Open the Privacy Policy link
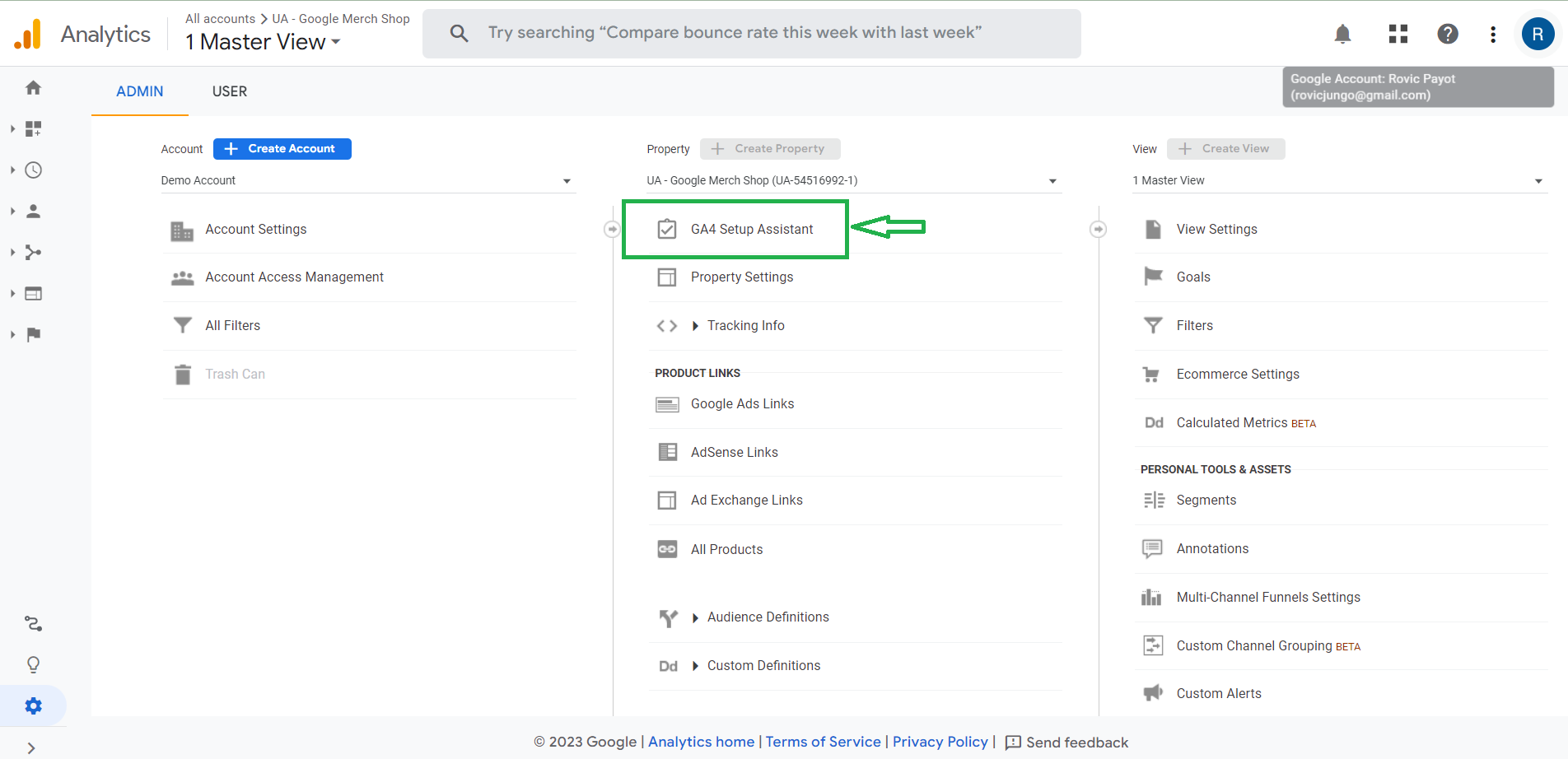The width and height of the screenshot is (1568, 759). [x=940, y=742]
